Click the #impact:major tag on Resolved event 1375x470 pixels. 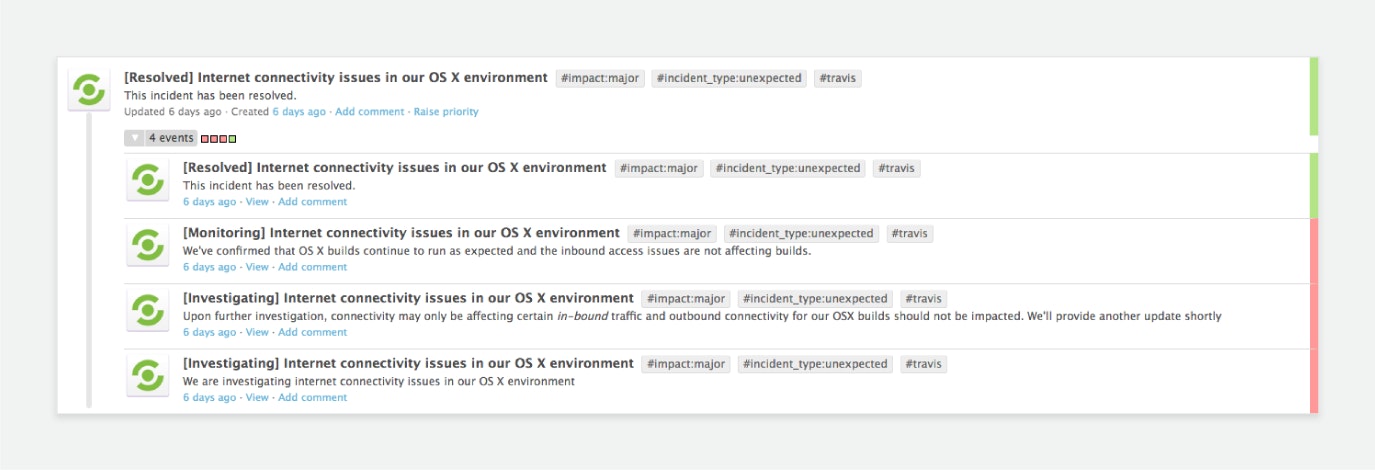click(x=659, y=169)
